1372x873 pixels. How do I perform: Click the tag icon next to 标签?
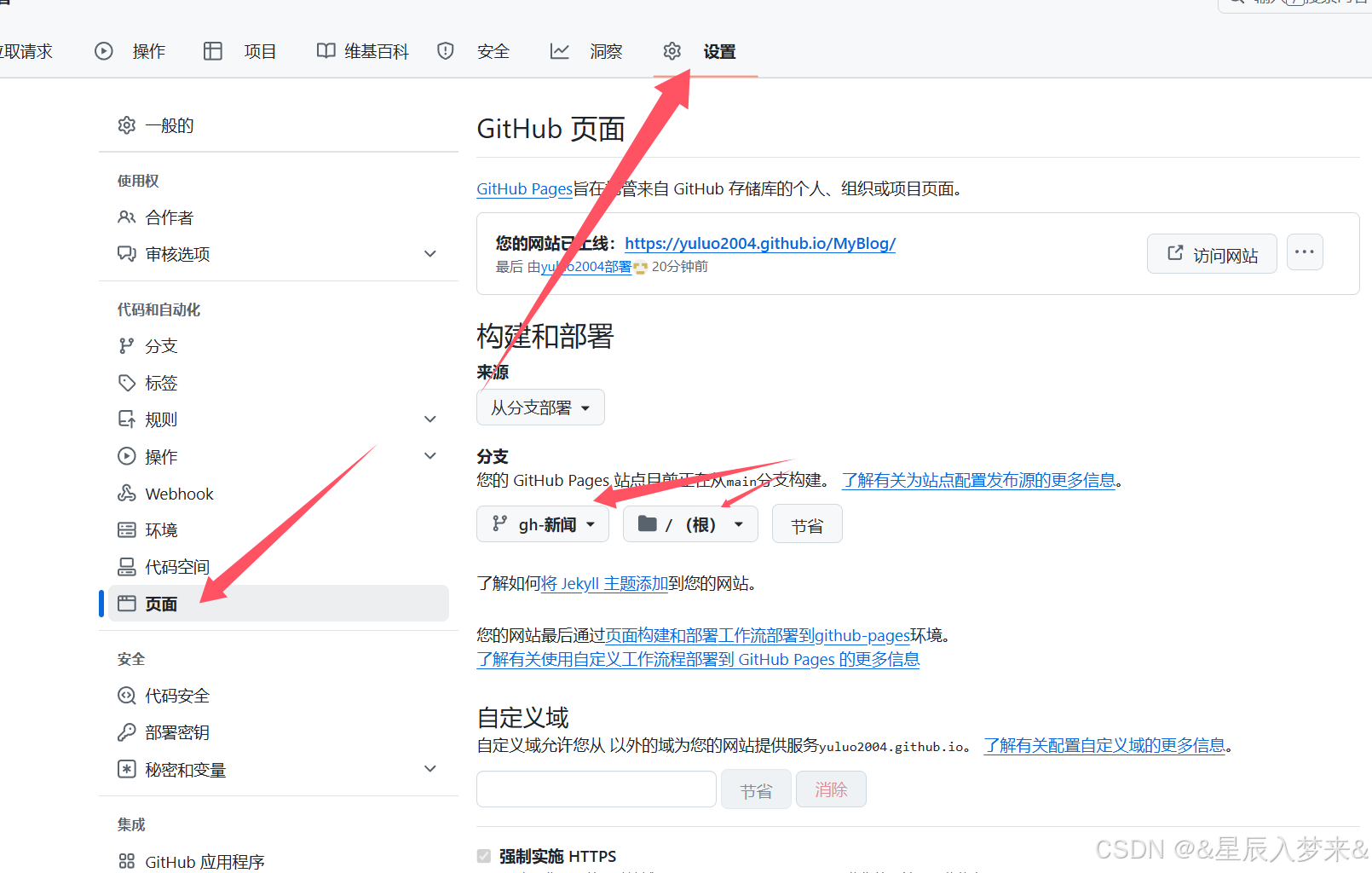pos(126,382)
